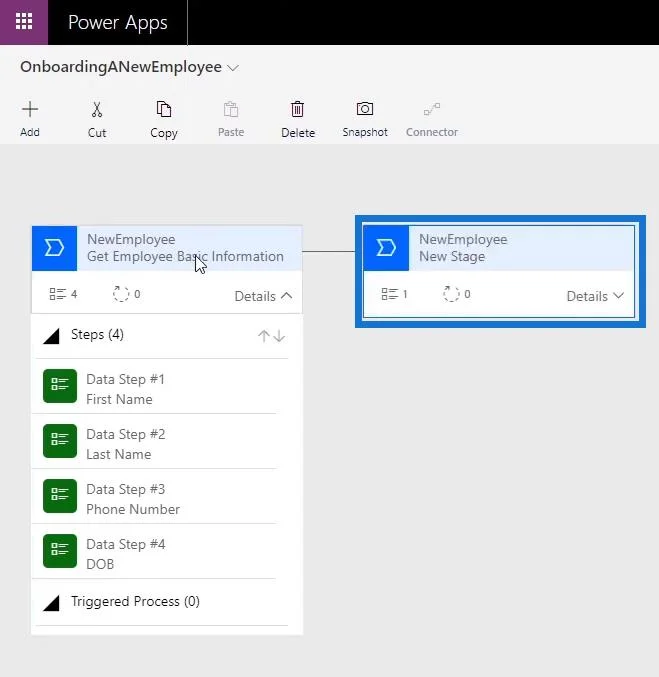Click steps count icon in New Stage
Viewport: 659px width, 677px height.
pos(390,294)
